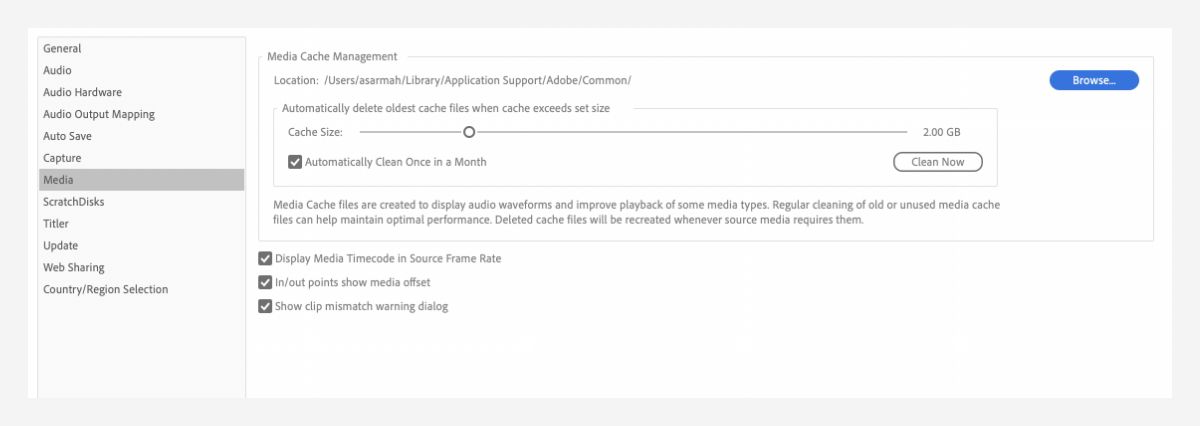The image size is (1200, 426).
Task: Toggle Show clip mismatch warning dialog
Action: click(265, 307)
